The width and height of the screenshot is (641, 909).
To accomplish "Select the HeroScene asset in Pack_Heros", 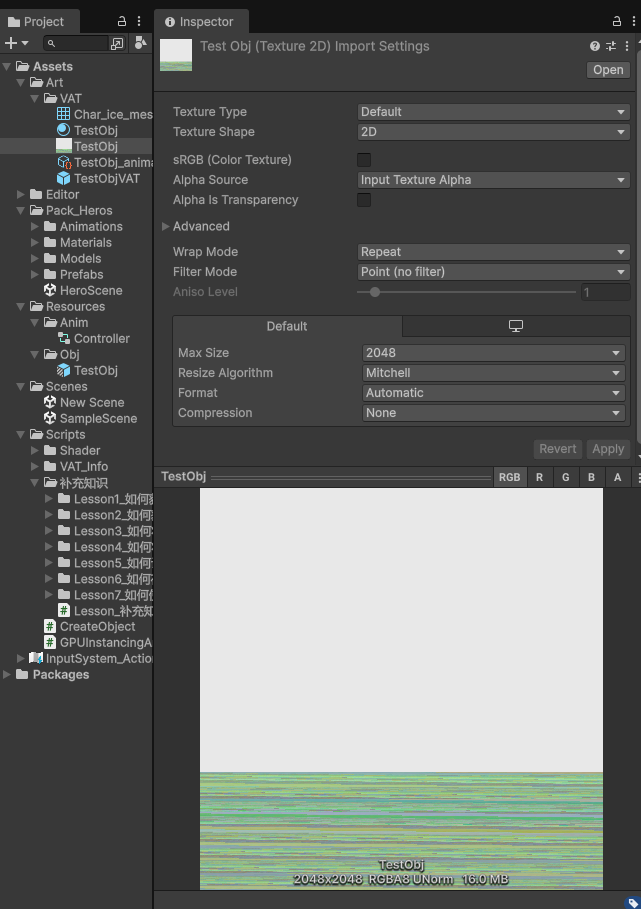I will click(x=90, y=290).
